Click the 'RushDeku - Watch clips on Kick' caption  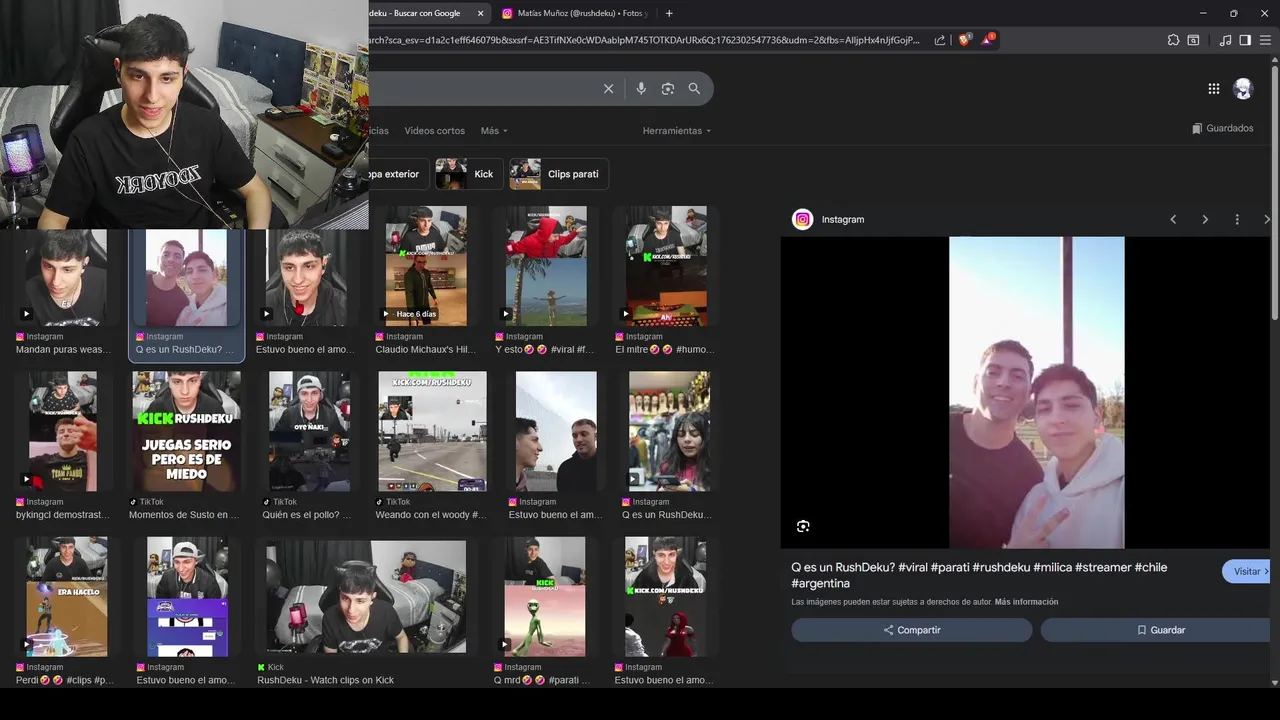326,680
